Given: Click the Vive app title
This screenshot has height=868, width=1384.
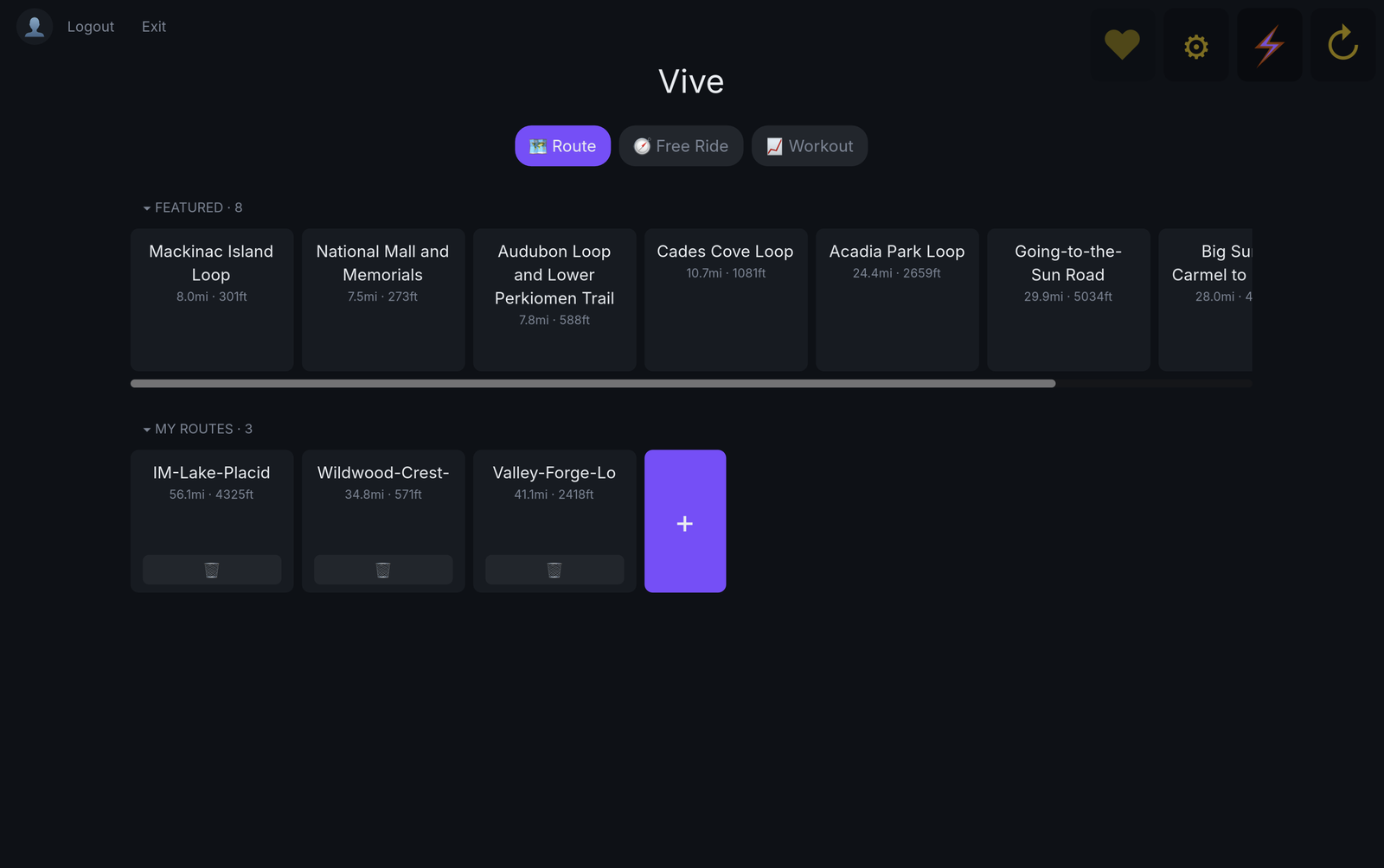Looking at the screenshot, I should coord(691,81).
